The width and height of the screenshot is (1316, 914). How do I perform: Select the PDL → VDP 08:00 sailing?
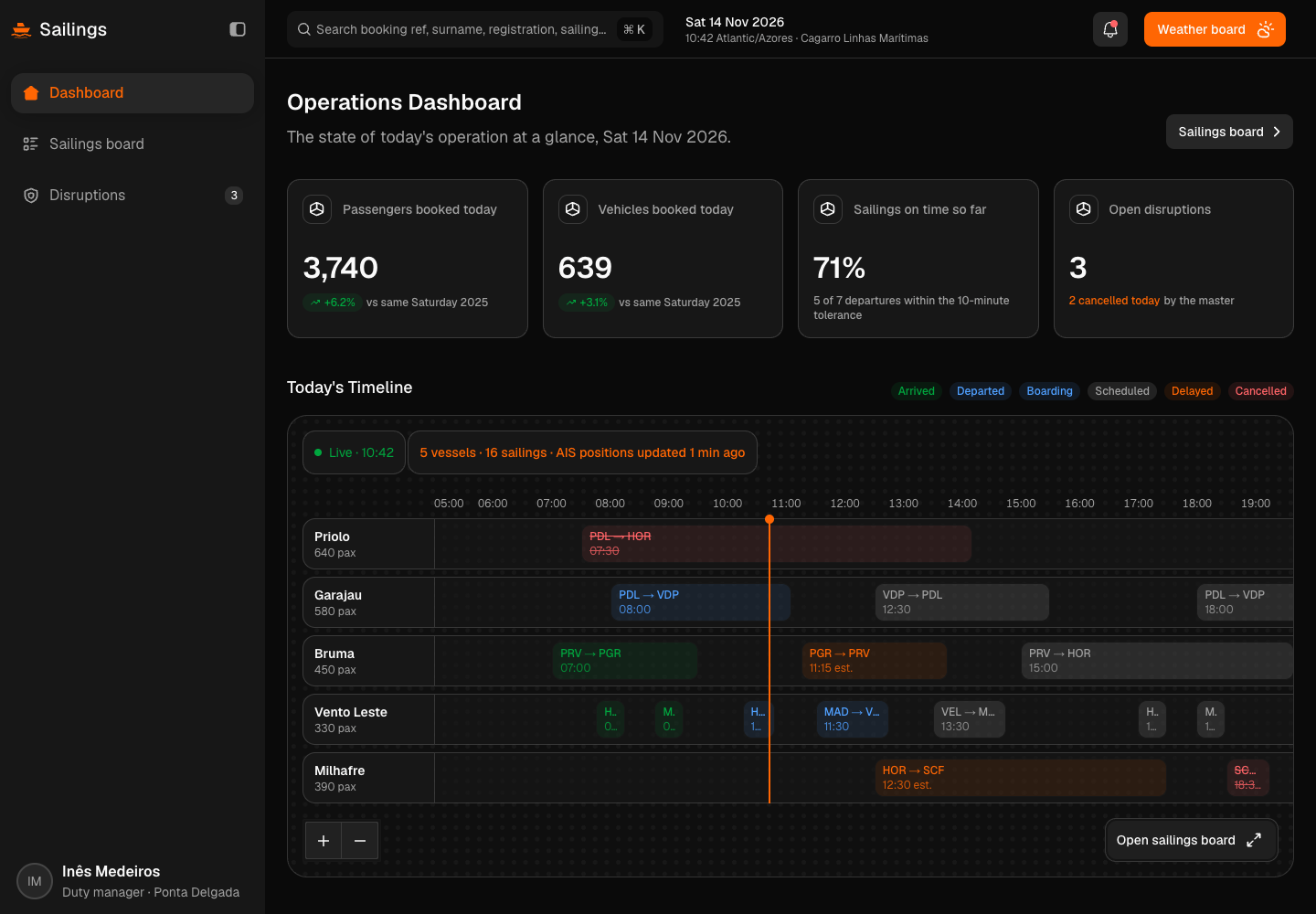coord(701,602)
